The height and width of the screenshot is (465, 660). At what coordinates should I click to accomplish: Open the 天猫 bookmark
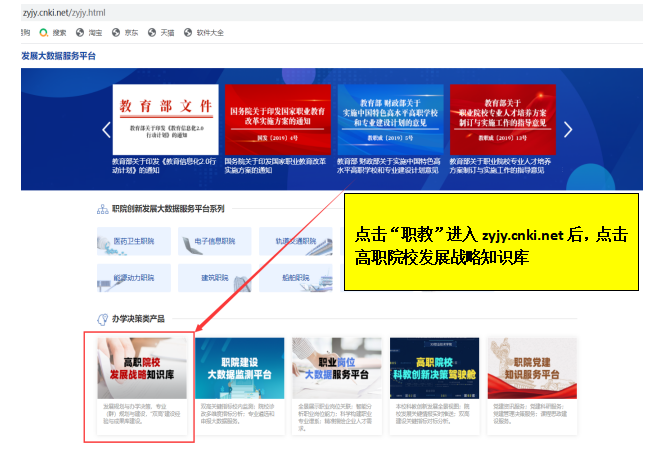[167, 33]
